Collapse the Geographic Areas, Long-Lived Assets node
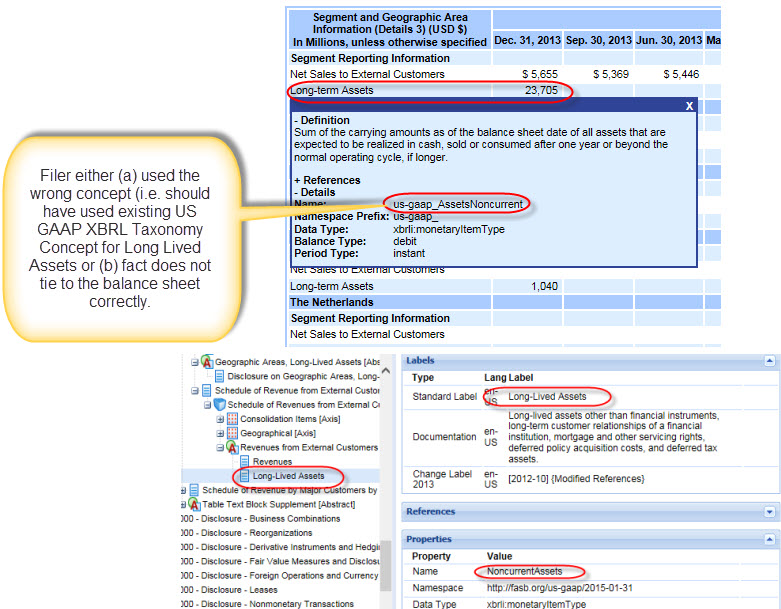781x609 pixels. tap(195, 362)
